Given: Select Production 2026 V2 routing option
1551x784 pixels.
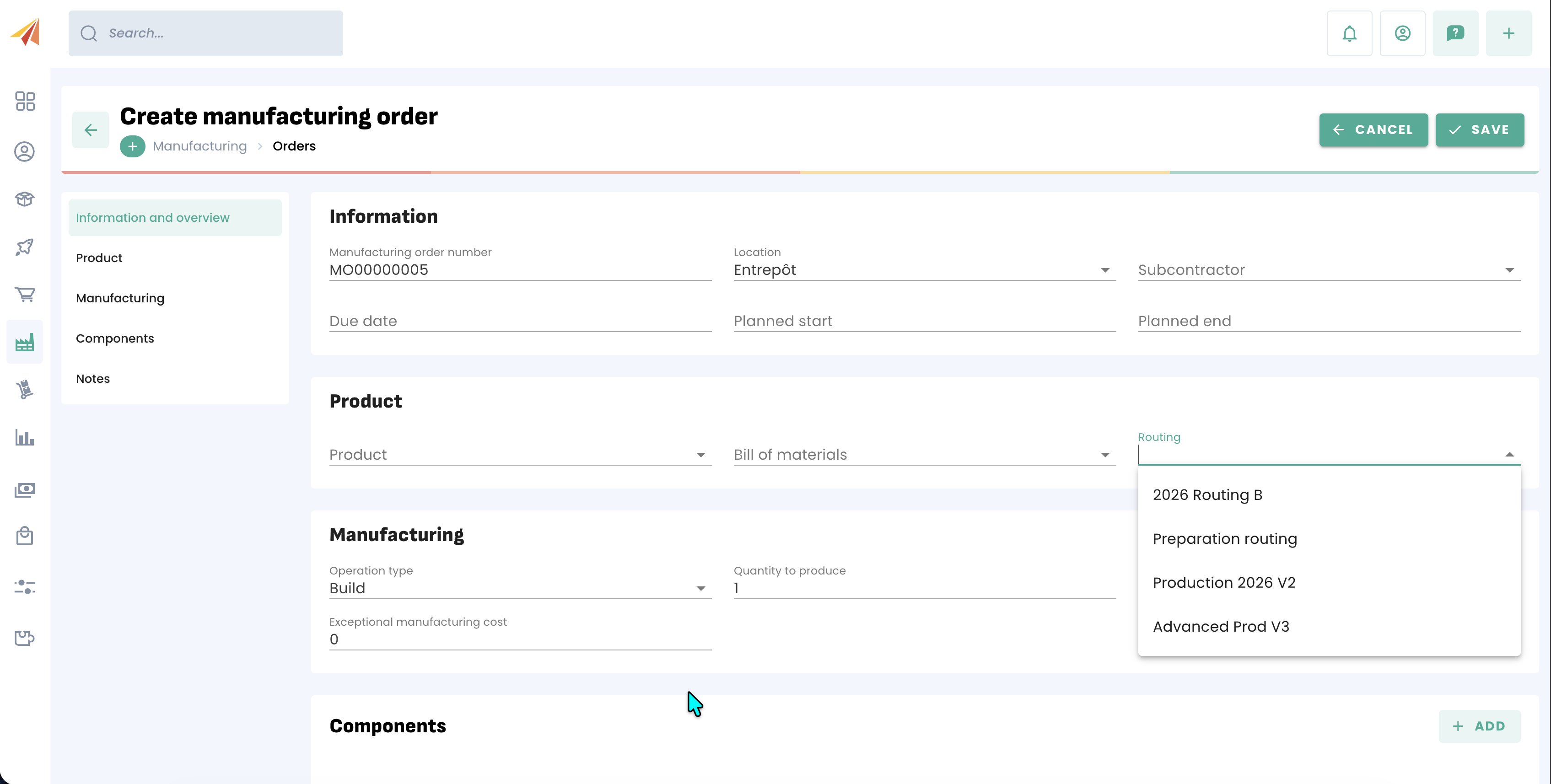Looking at the screenshot, I should [1223, 582].
